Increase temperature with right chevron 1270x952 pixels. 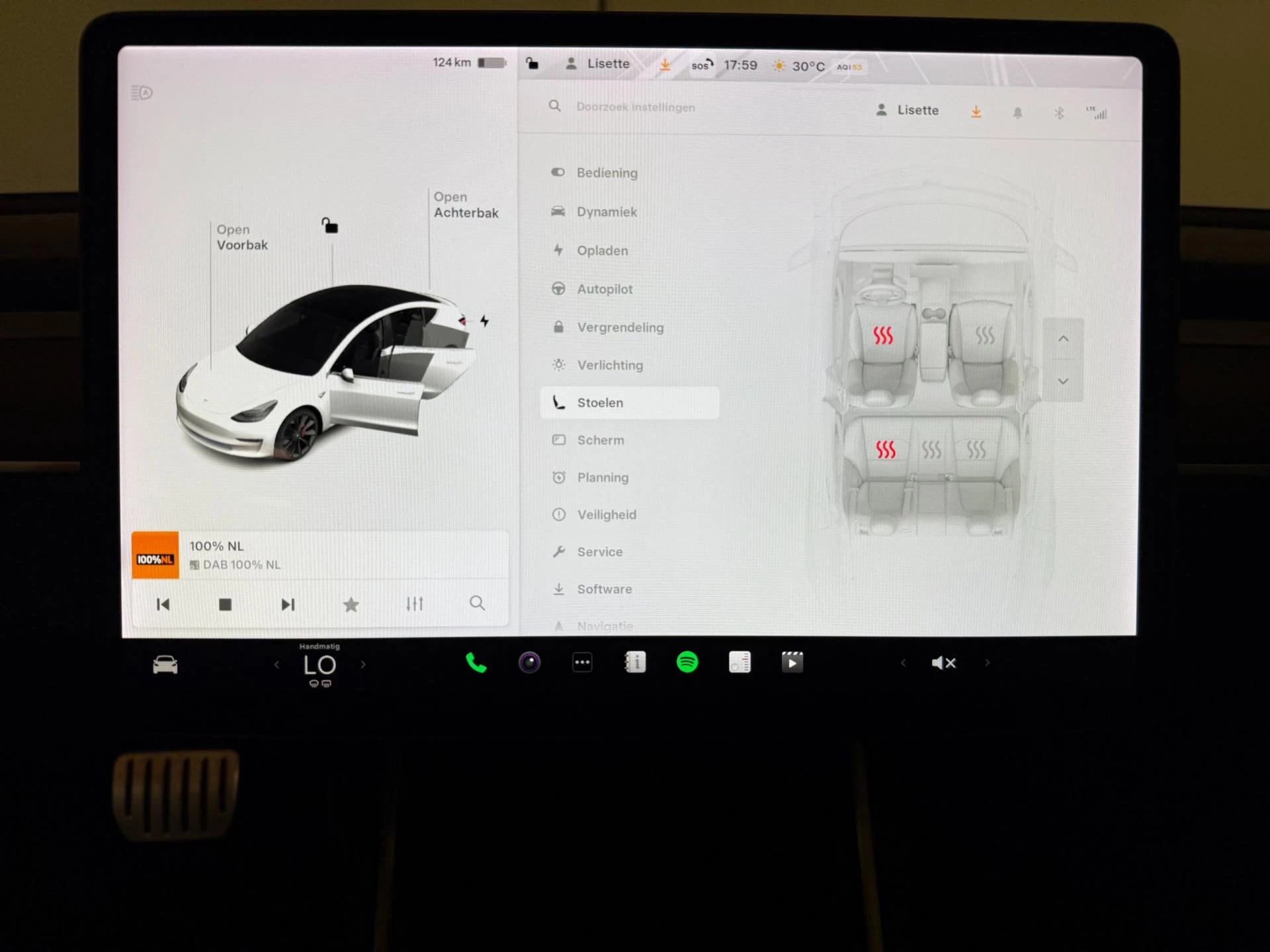363,664
